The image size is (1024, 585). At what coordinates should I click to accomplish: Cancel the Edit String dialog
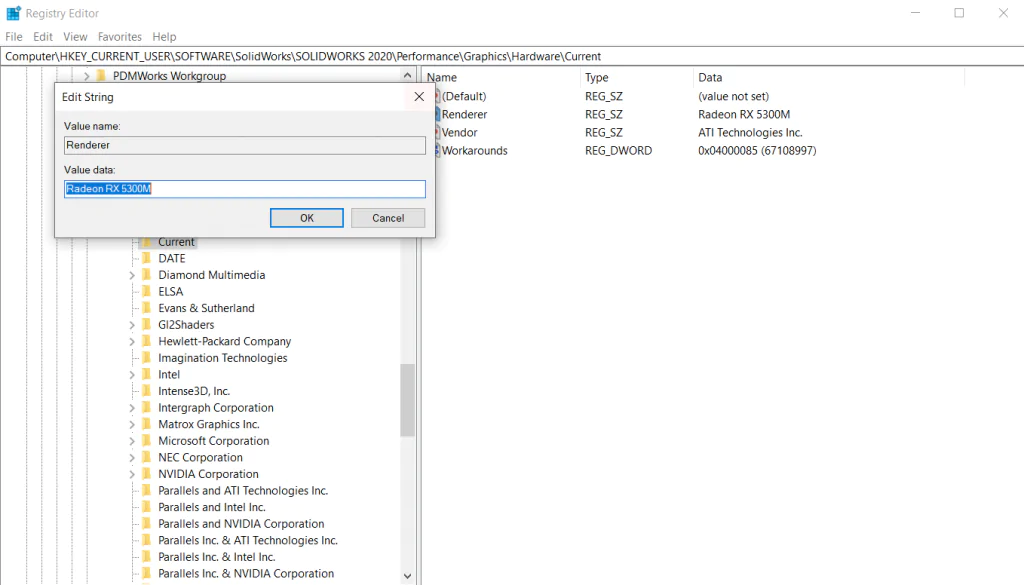point(388,218)
